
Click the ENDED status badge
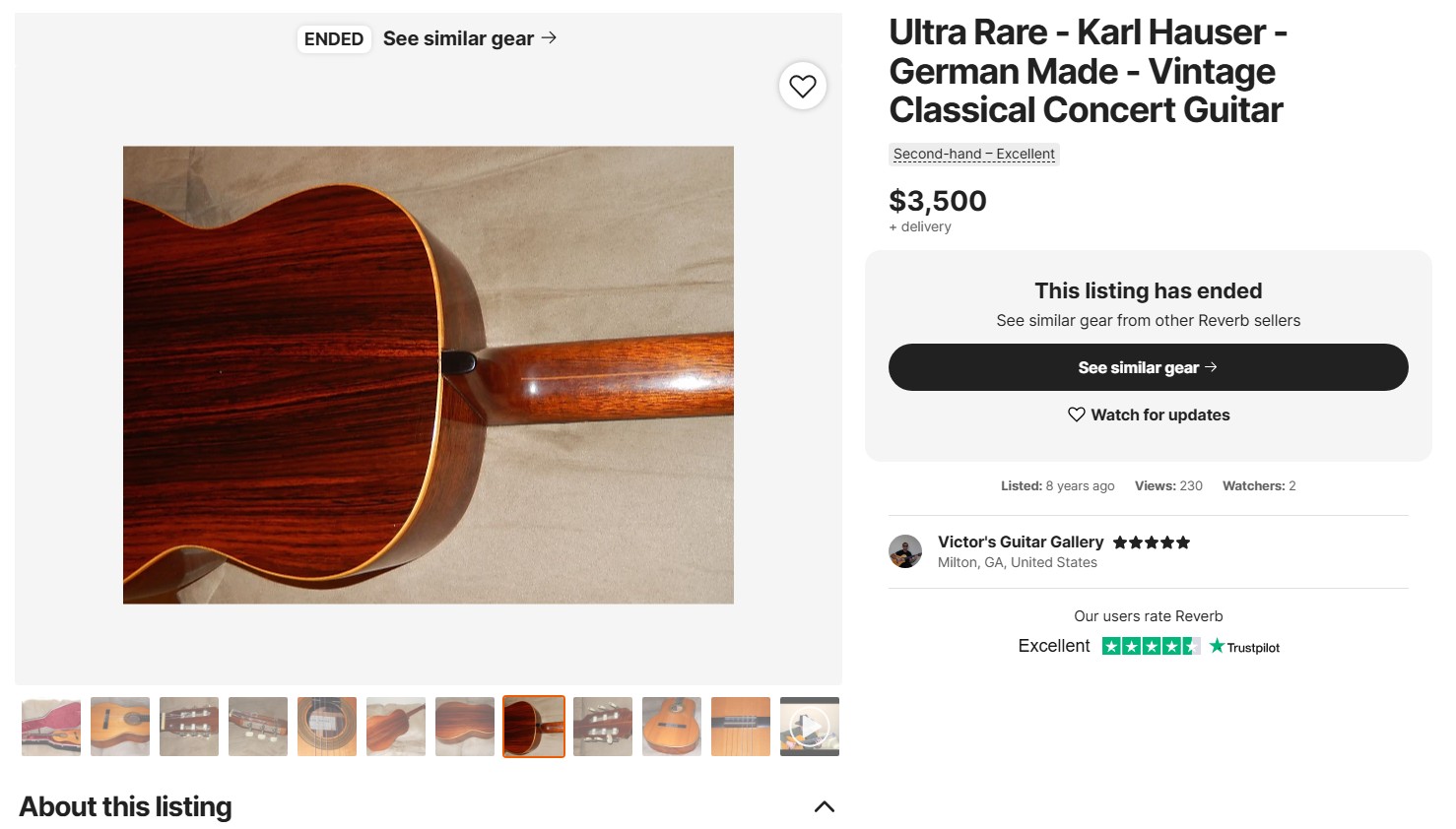click(x=334, y=39)
